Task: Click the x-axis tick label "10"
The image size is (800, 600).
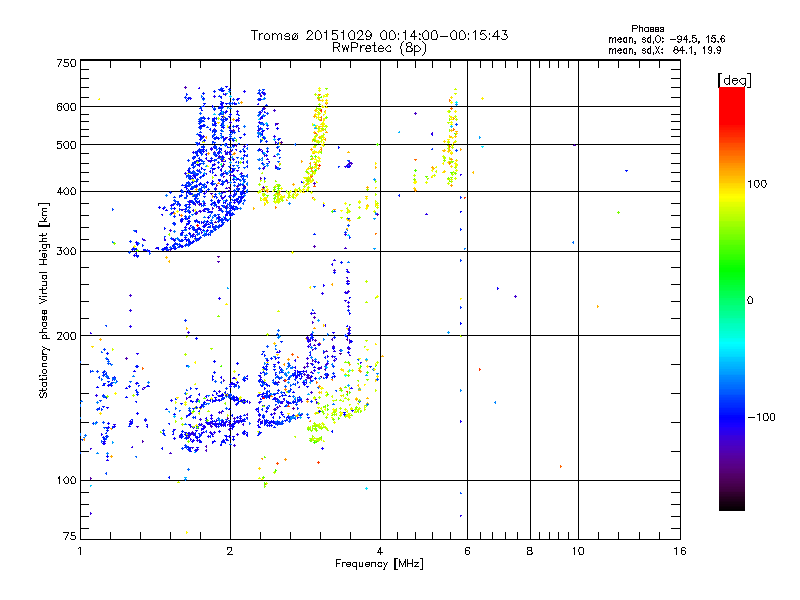Action: click(x=578, y=551)
